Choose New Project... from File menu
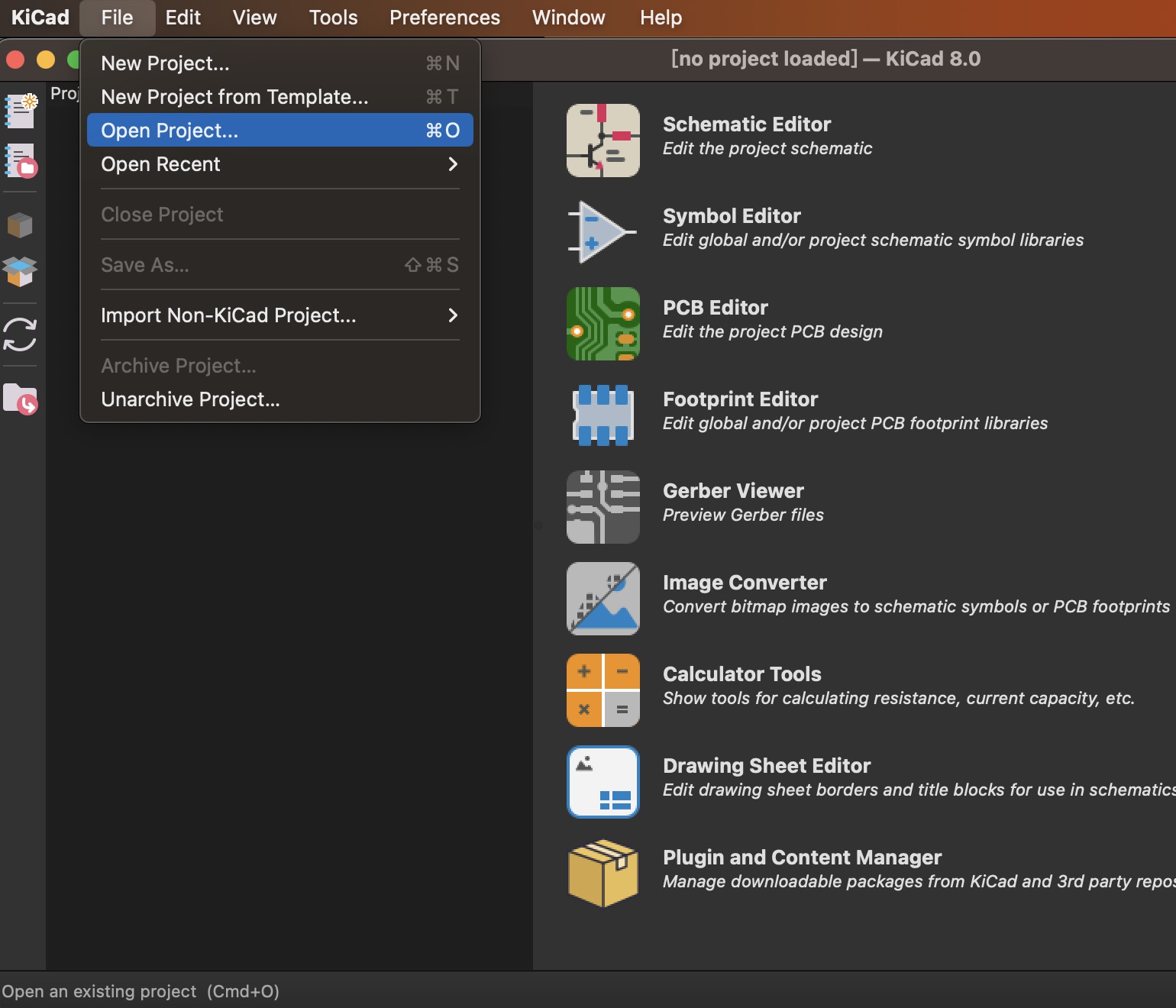The width and height of the screenshot is (1176, 1008). pyautogui.click(x=280, y=63)
